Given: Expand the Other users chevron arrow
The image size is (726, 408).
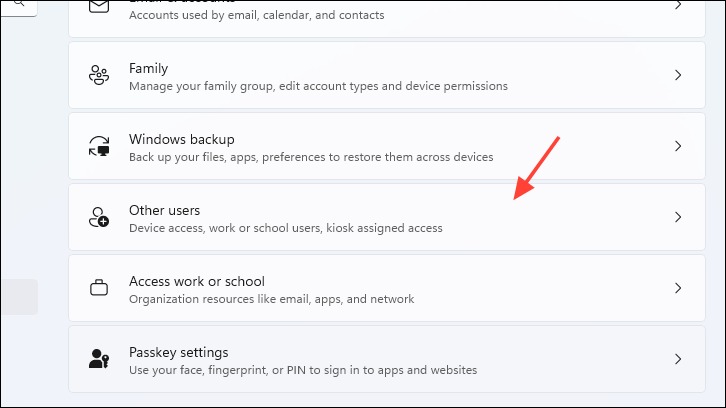Looking at the screenshot, I should point(678,217).
